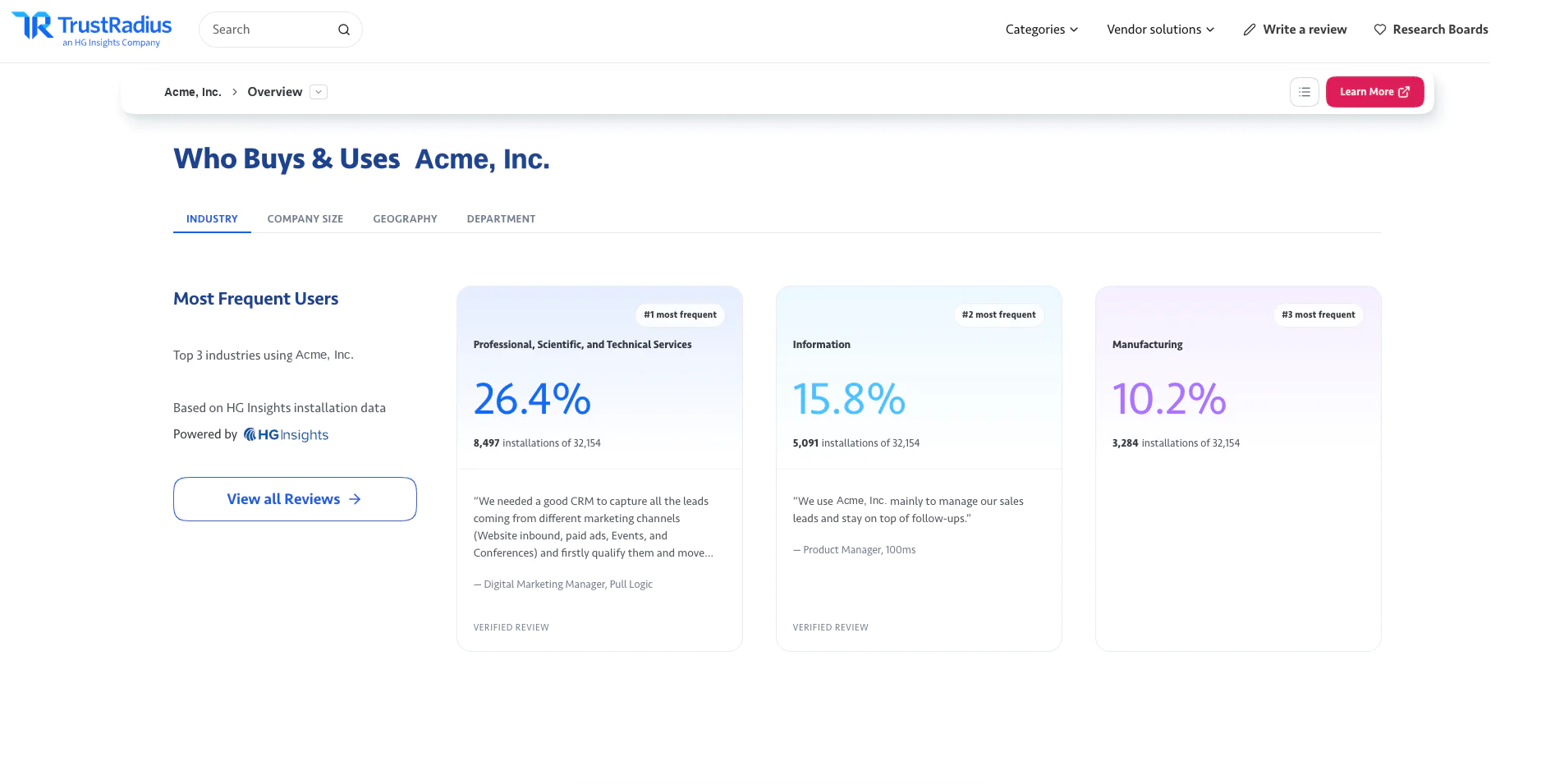Click the CRM leads review quote
The width and height of the screenshot is (1555, 784).
594,527
